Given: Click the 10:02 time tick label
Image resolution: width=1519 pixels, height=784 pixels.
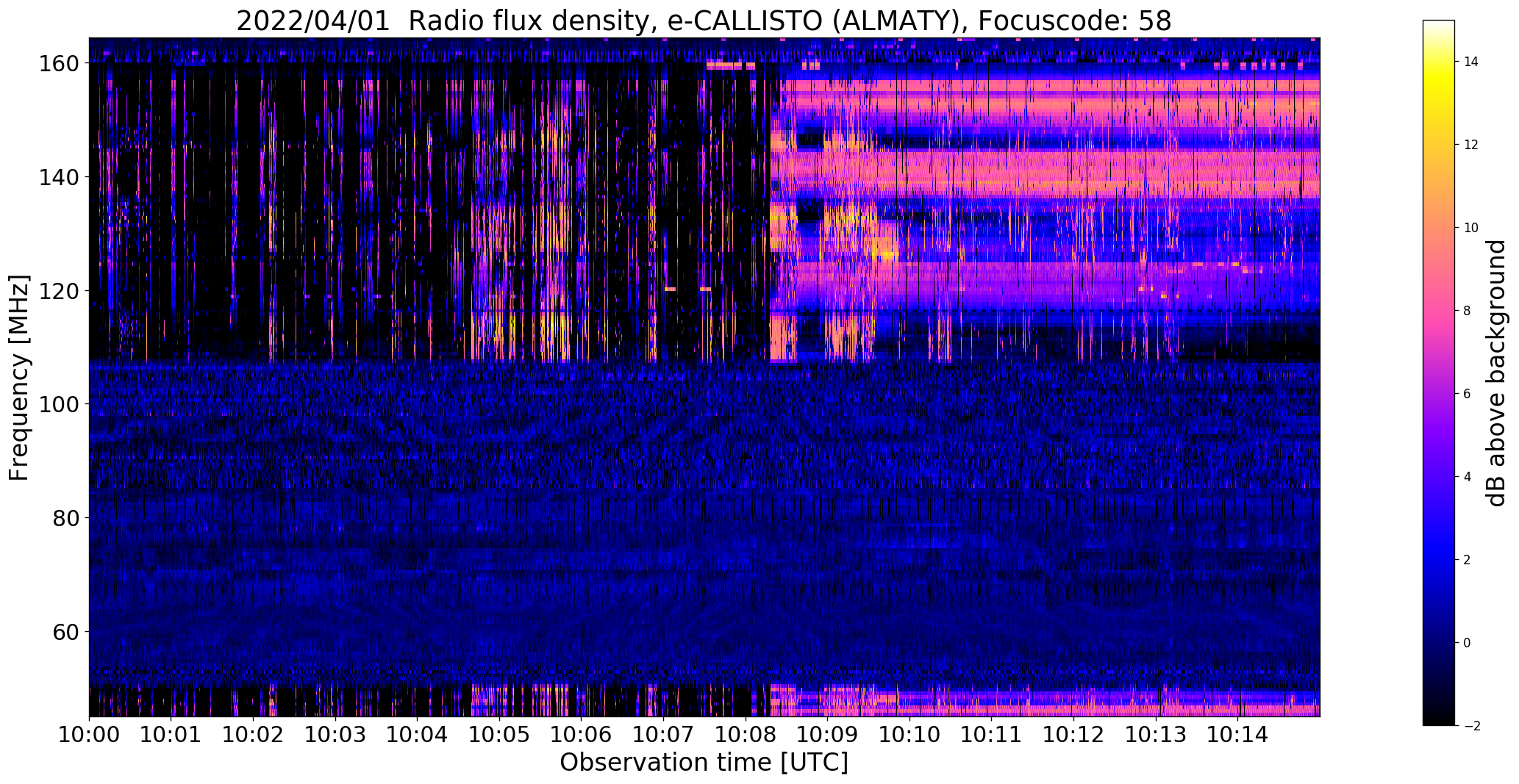Looking at the screenshot, I should click(253, 734).
